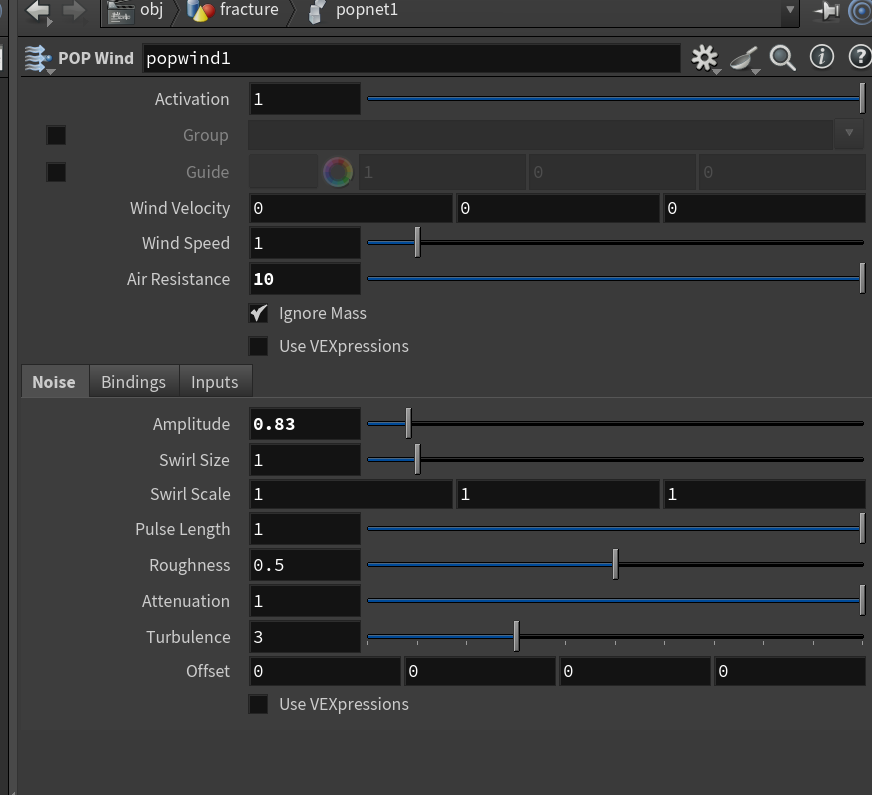Viewport: 872px width, 795px height.
Task: Click the blue circular link icon
Action: (x=861, y=11)
